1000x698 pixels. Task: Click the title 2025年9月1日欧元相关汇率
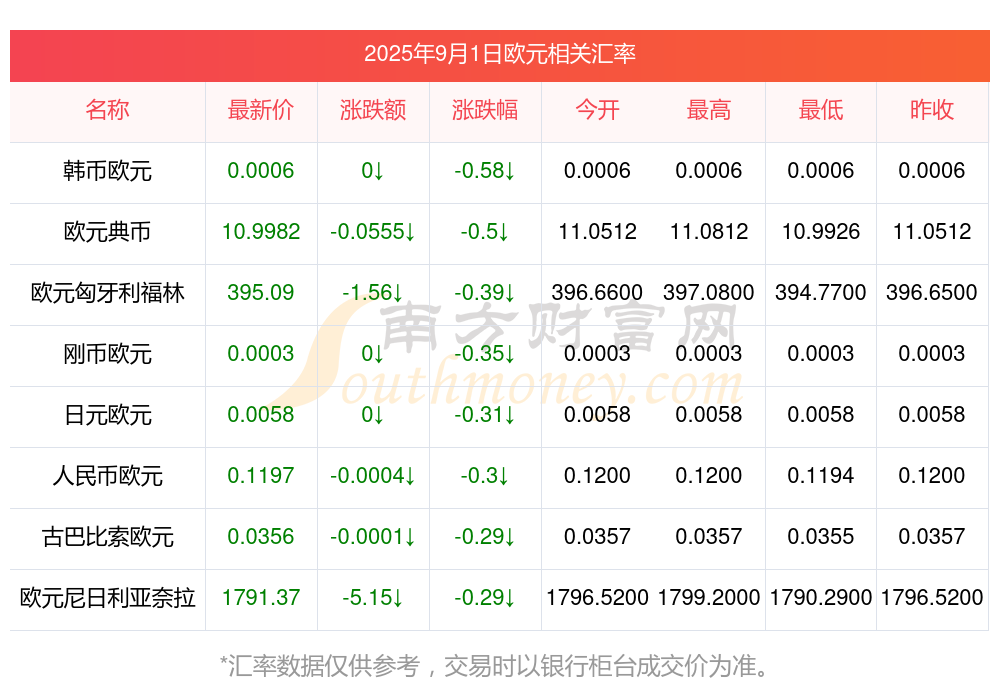500,54
